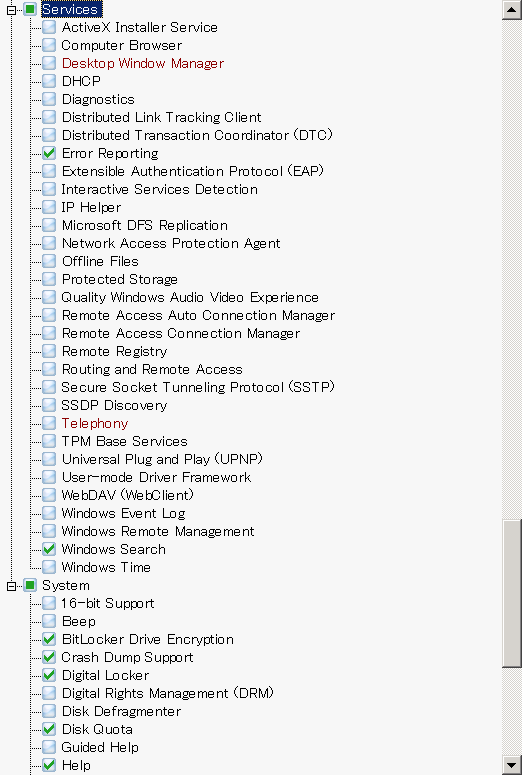Select 'Guided Help' text
Viewport: 522px width, 775px height.
click(100, 747)
